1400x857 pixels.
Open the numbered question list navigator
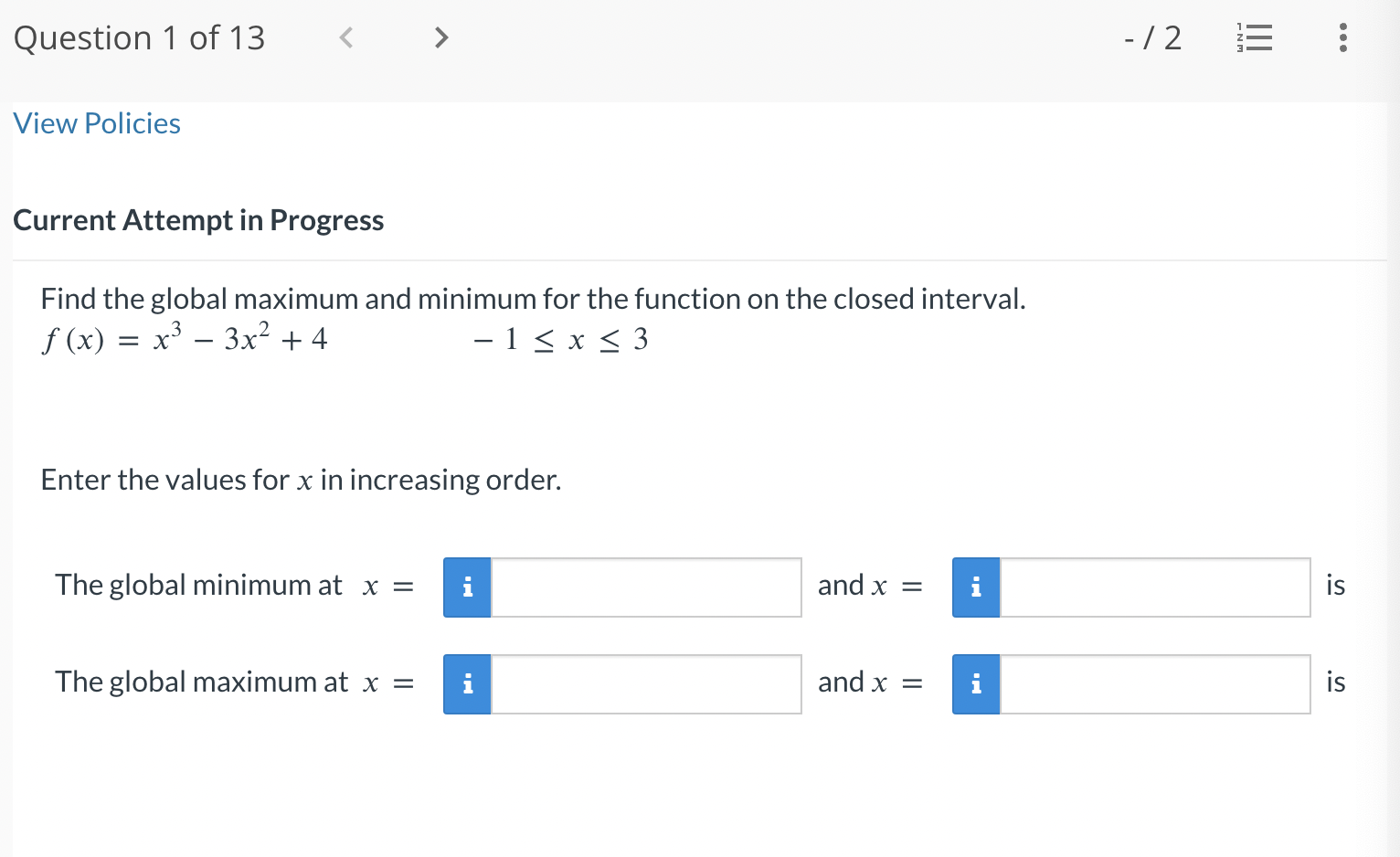[1253, 37]
